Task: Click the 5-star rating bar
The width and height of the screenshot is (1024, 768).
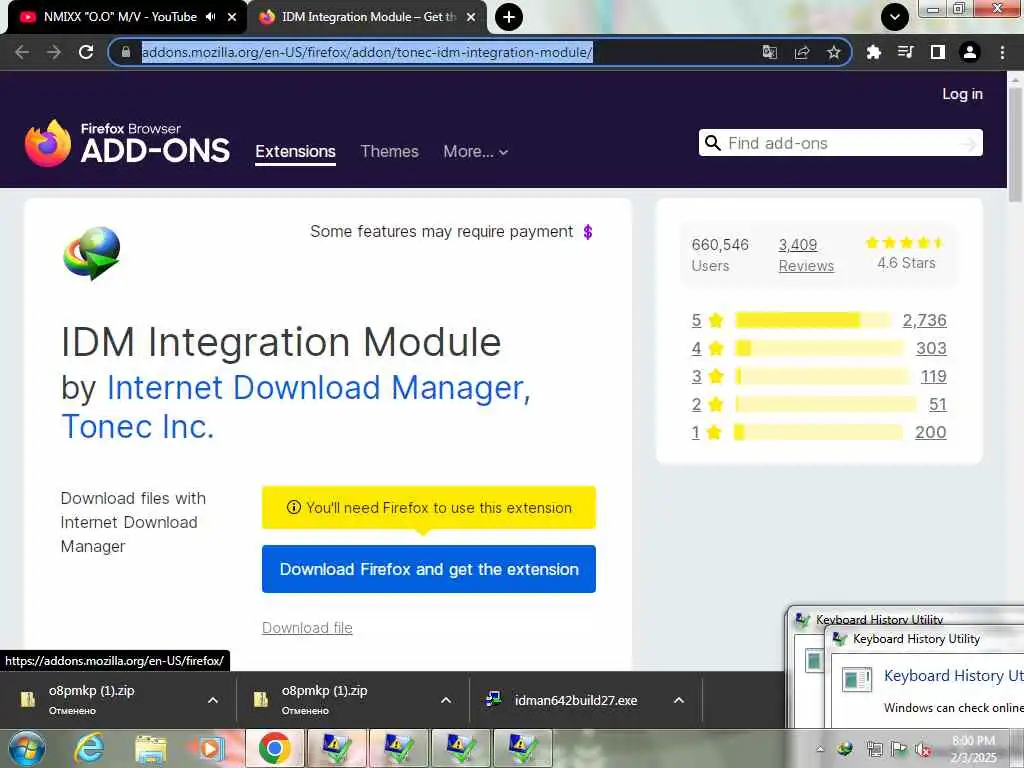Action: [x=813, y=320]
